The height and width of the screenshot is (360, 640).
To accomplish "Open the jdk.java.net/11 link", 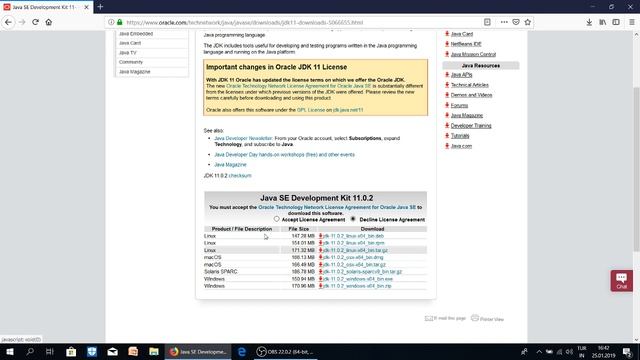I will [348, 110].
